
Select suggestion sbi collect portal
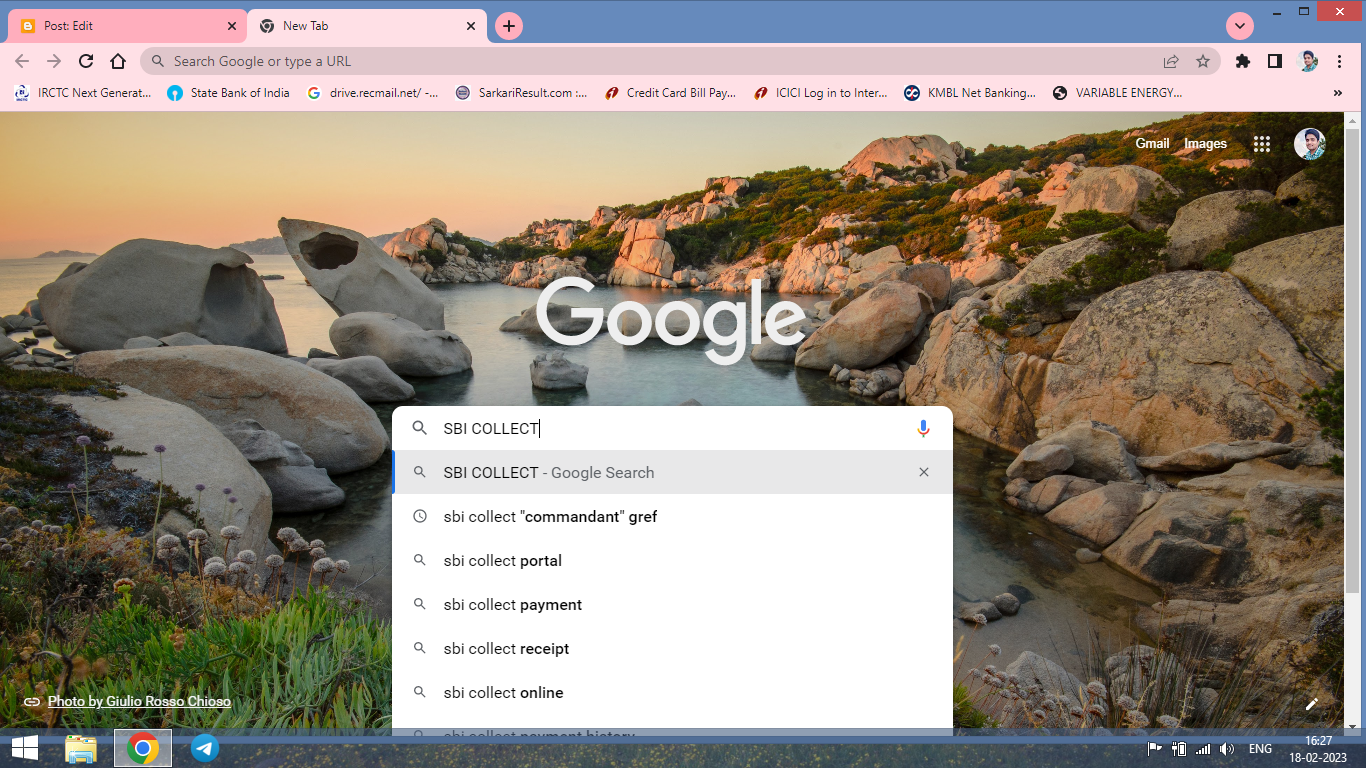click(672, 560)
